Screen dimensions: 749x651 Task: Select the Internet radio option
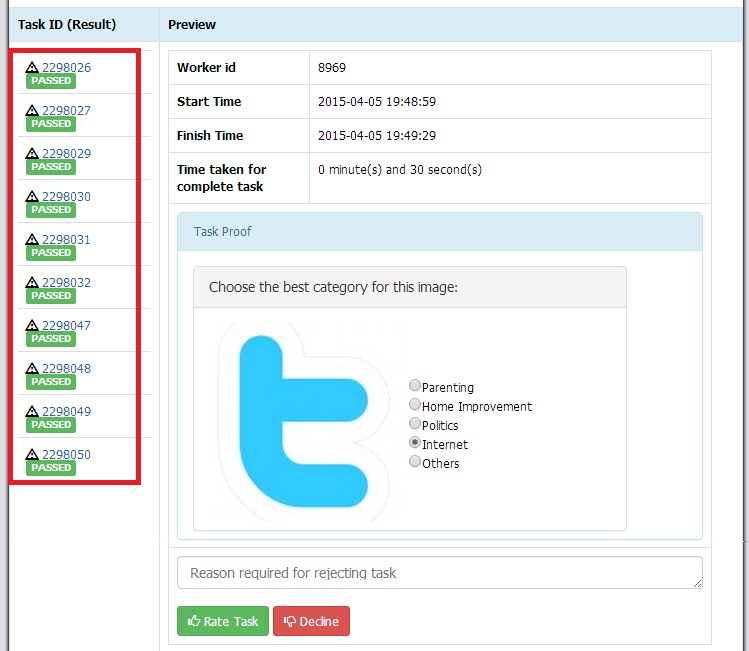point(415,442)
